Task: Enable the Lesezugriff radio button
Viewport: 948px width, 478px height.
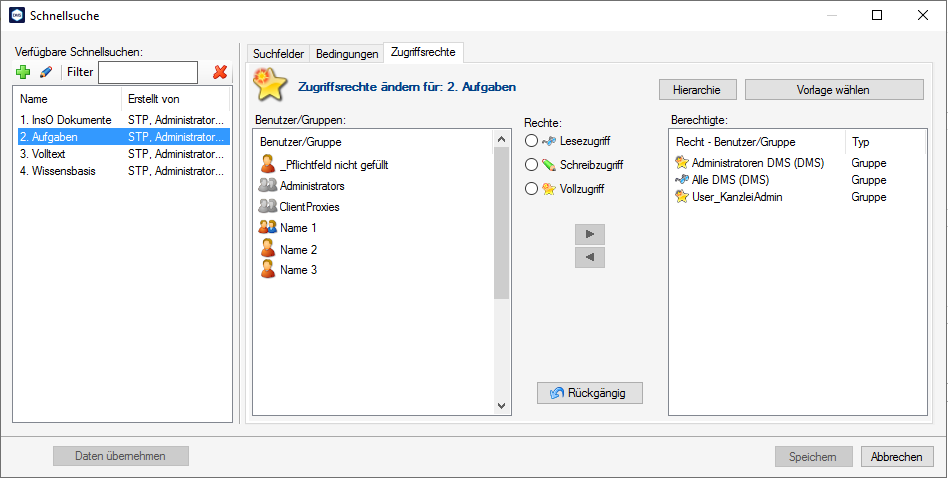Action: pyautogui.click(x=531, y=141)
